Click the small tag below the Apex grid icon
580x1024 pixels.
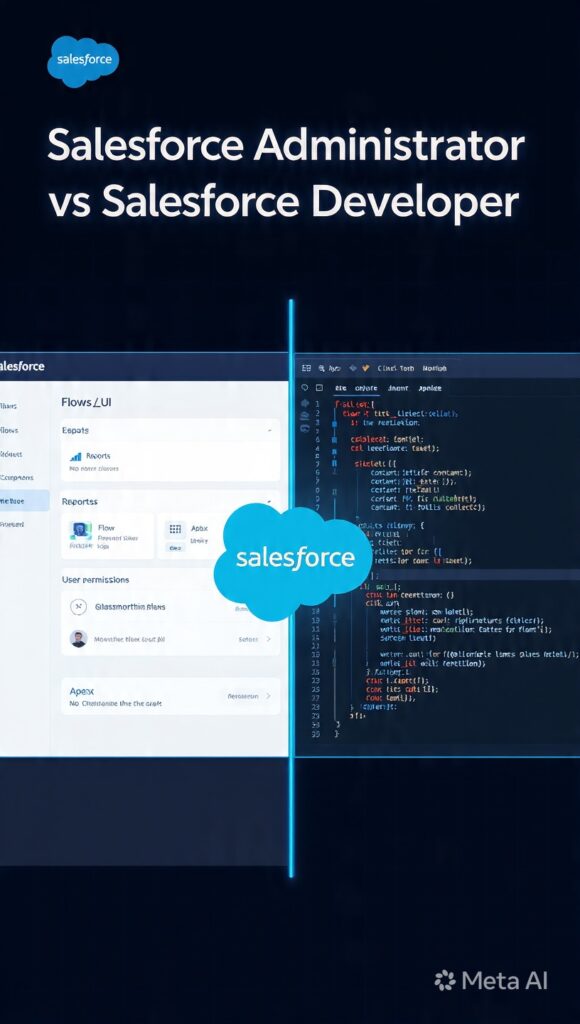[x=175, y=549]
